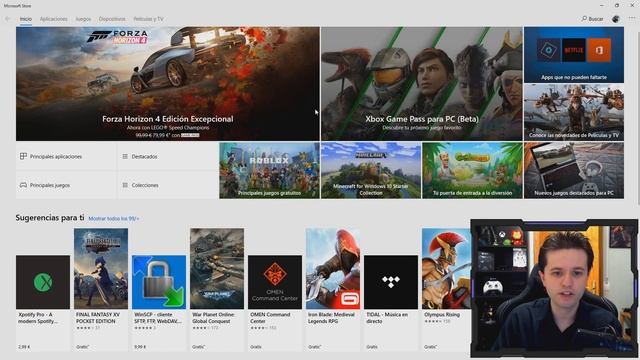Click the Forza Horizon 4 logo
640x360 pixels.
pyautogui.click(x=118, y=37)
